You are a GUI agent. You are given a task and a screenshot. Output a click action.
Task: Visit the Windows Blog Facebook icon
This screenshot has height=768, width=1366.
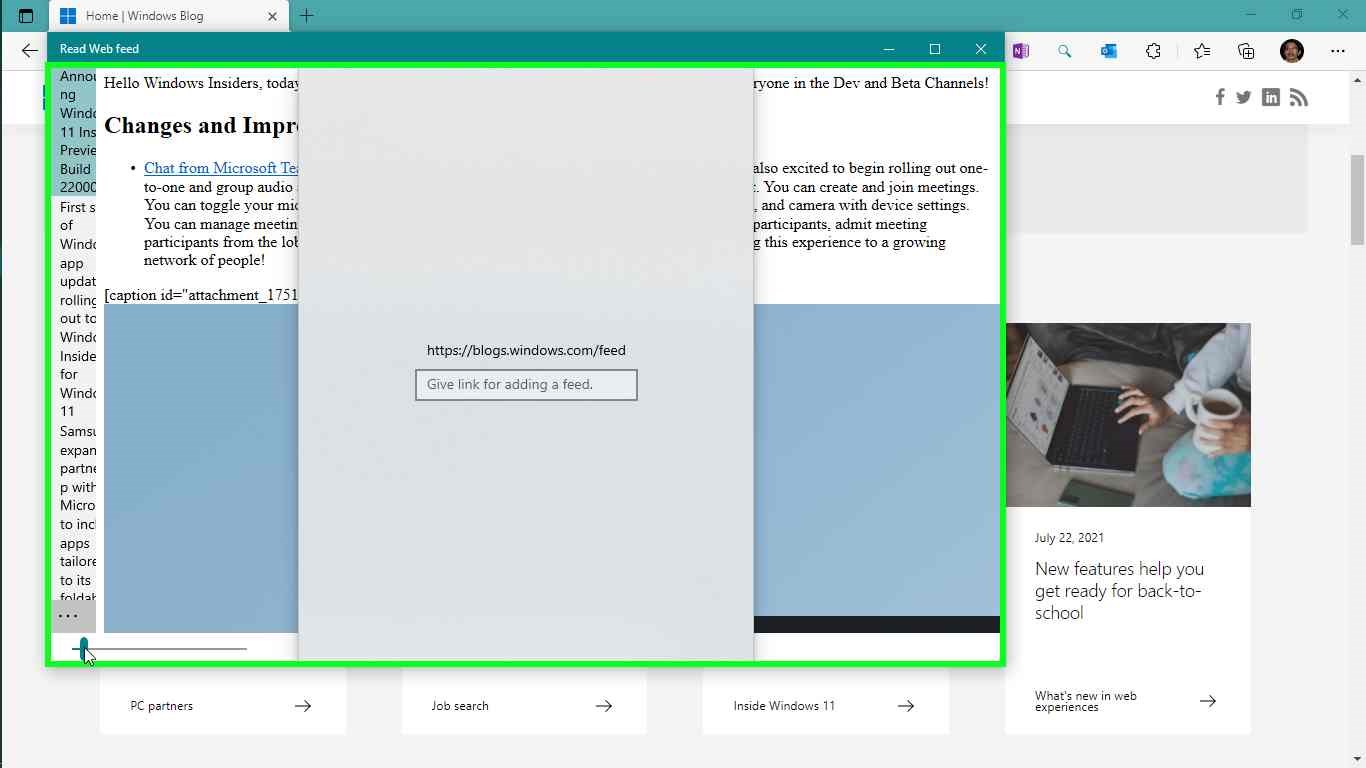point(1220,97)
